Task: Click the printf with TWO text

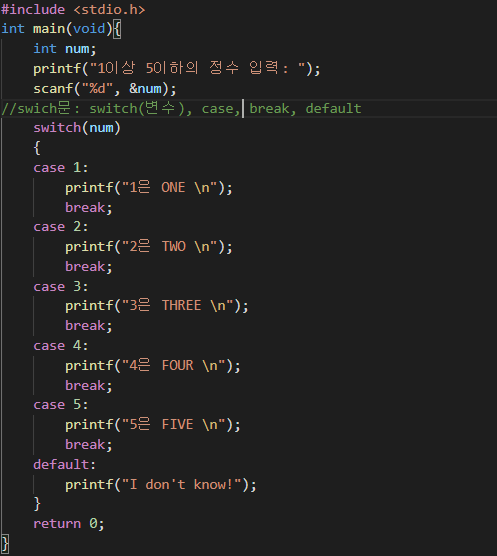Action: 149,247
